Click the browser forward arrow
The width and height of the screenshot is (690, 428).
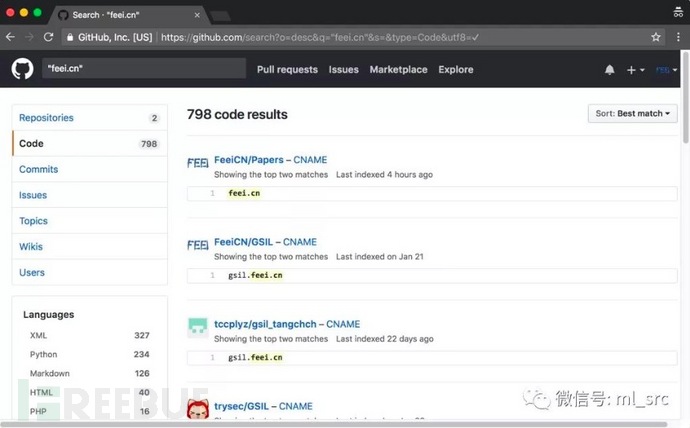tap(29, 37)
